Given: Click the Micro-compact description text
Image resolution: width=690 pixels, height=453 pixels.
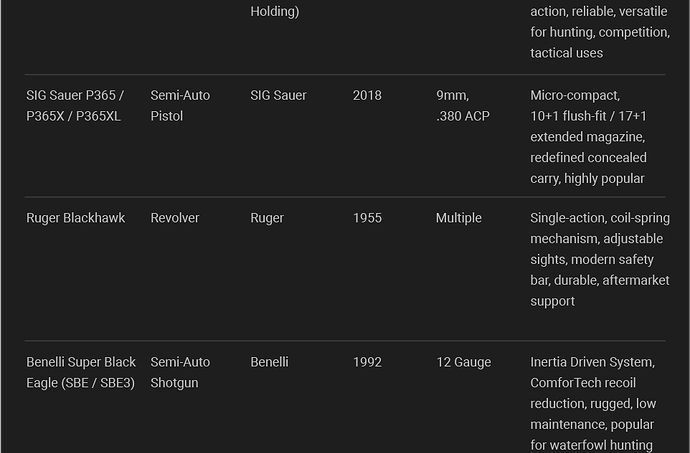Looking at the screenshot, I should tap(588, 136).
